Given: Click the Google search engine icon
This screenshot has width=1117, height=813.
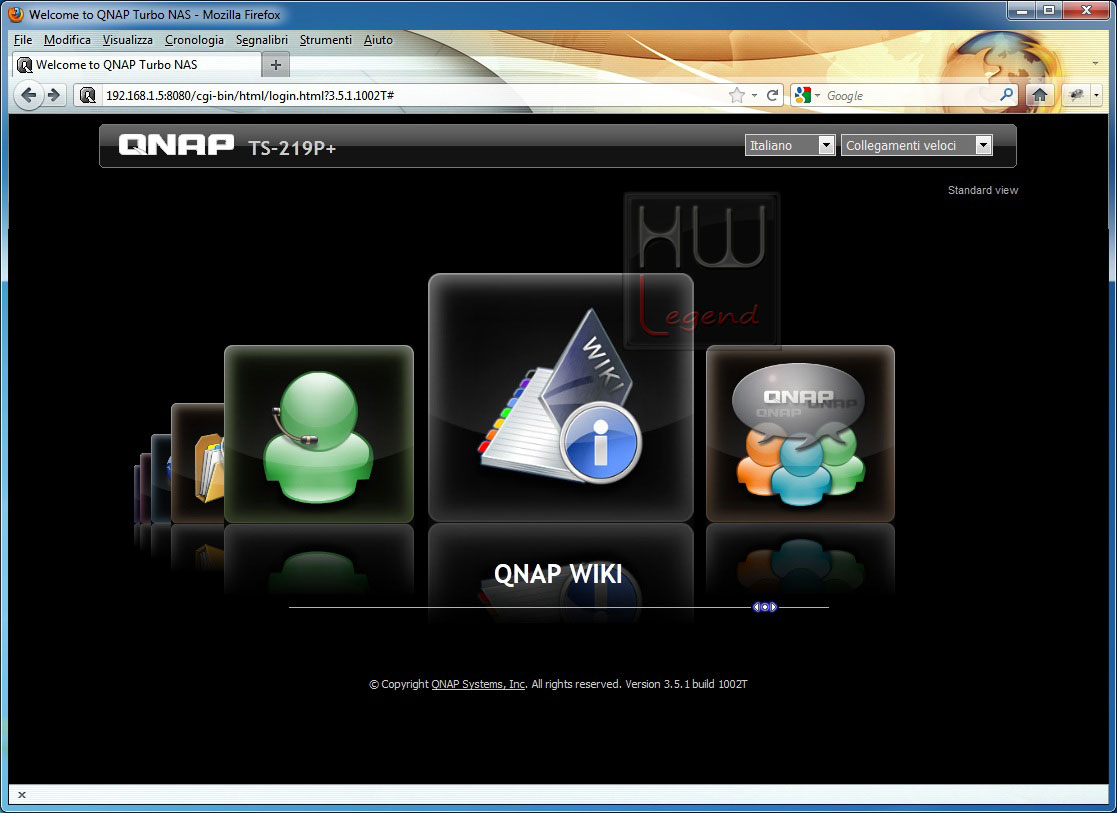Looking at the screenshot, I should [x=803, y=95].
